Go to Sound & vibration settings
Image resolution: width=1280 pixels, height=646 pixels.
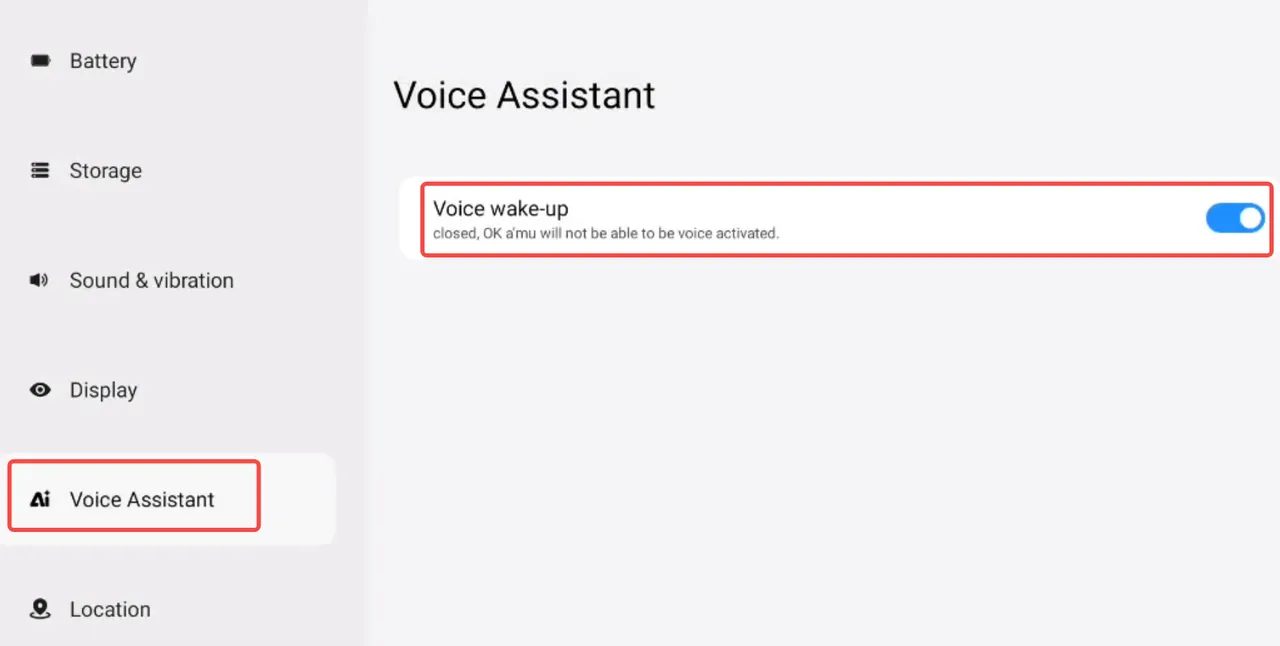(151, 281)
